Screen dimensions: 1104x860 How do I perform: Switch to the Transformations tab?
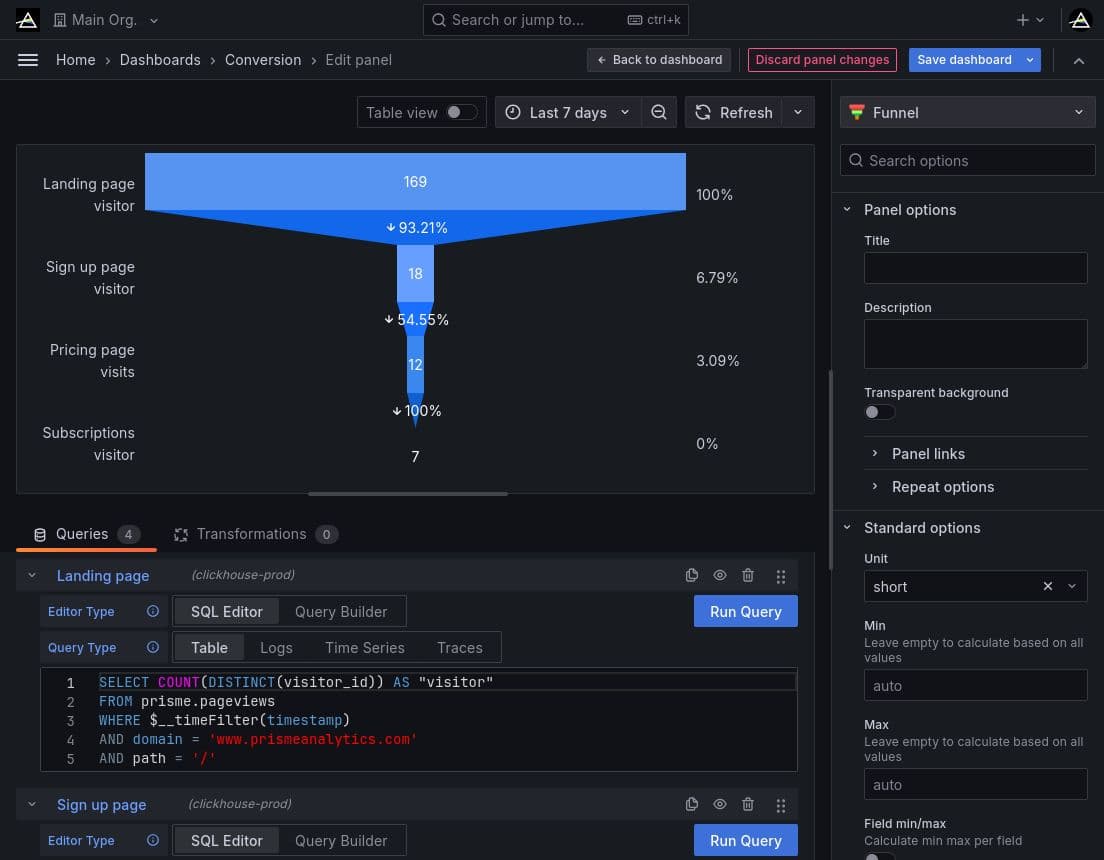click(x=251, y=534)
